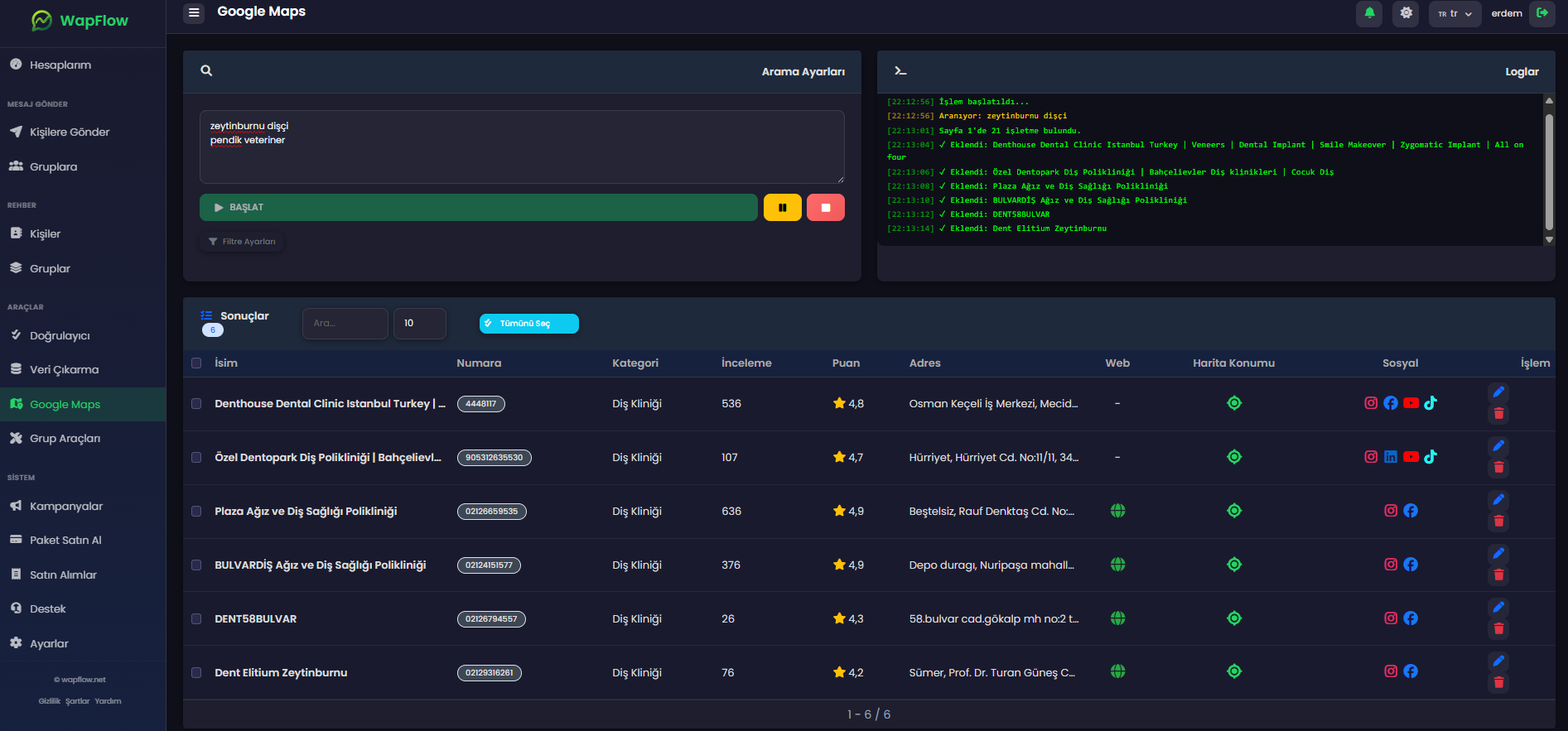Tick the Dent Elitium Zeytinburnu checkbox
The image size is (1568, 731).
196,673
